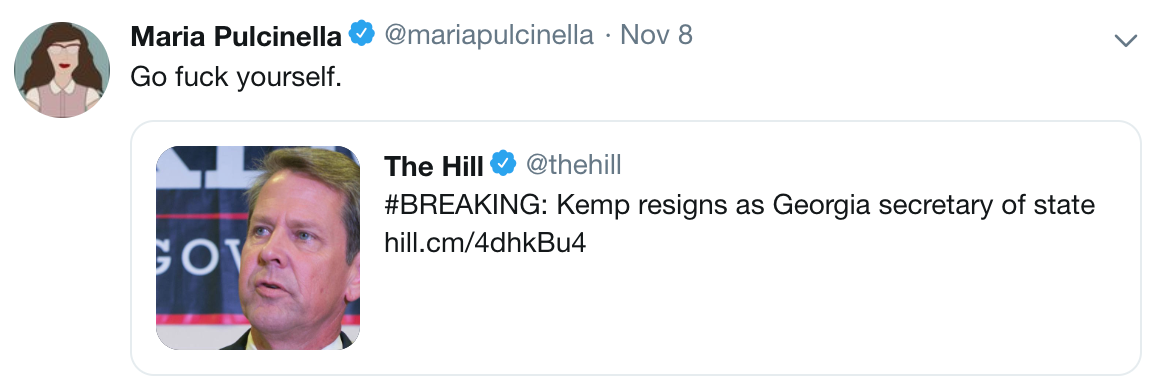
Task: Select the main tweet's short text line
Action: [x=236, y=77]
